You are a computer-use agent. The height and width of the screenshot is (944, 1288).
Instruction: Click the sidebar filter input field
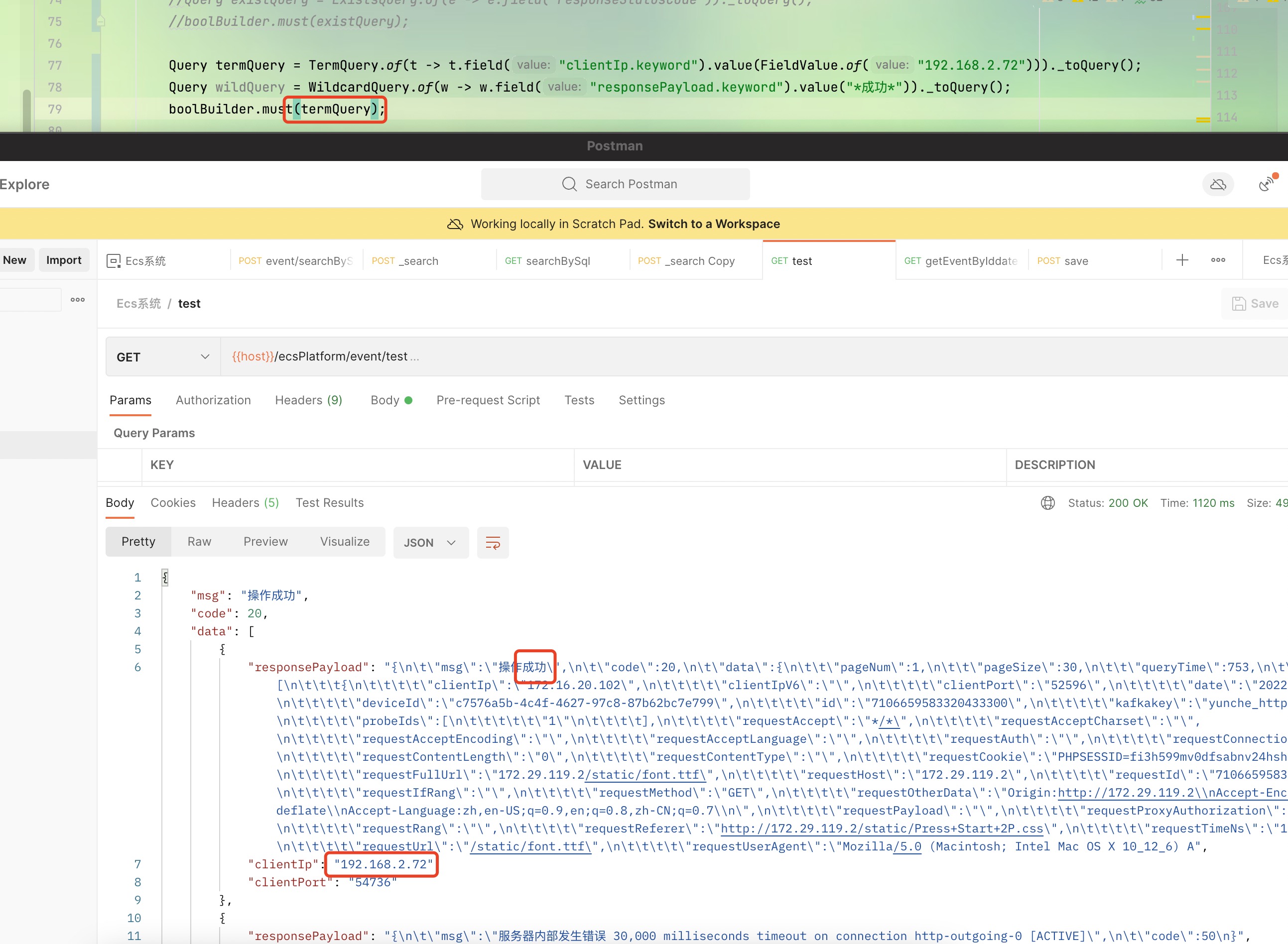point(30,300)
